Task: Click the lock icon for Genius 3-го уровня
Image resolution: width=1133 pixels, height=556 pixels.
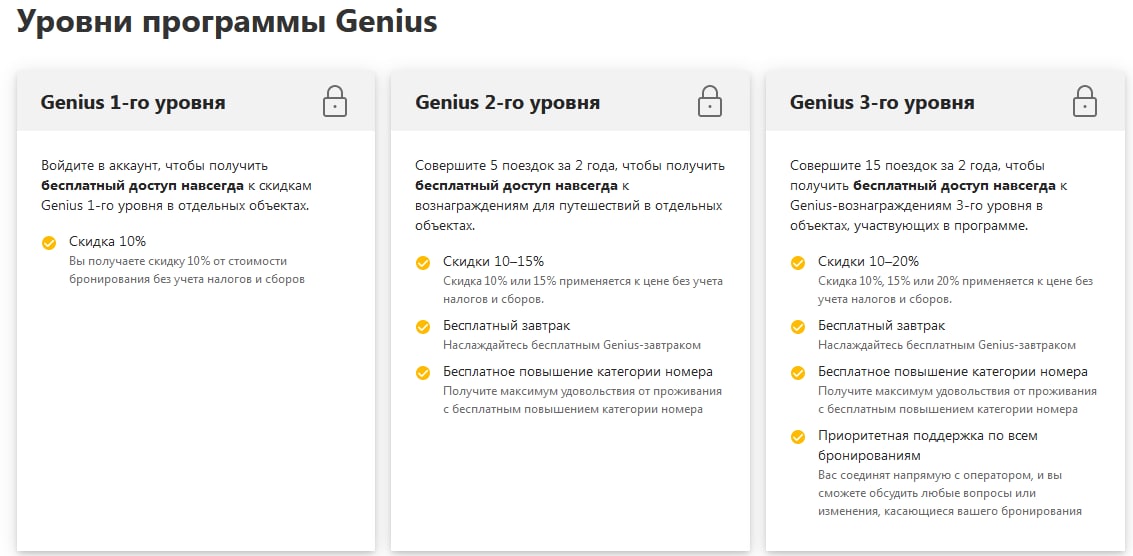Action: coord(1084,101)
